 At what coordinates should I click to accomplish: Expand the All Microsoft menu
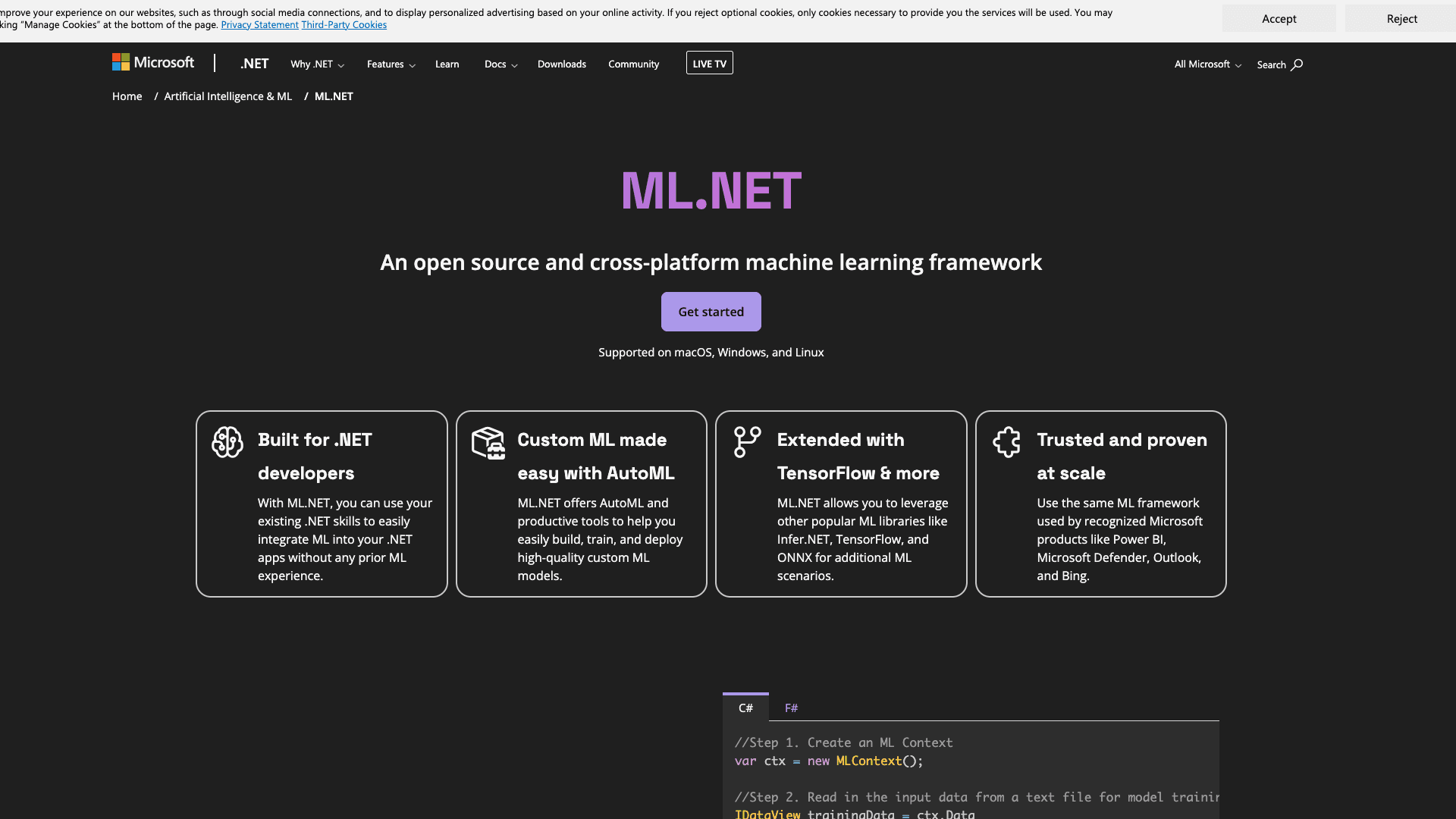(1207, 64)
